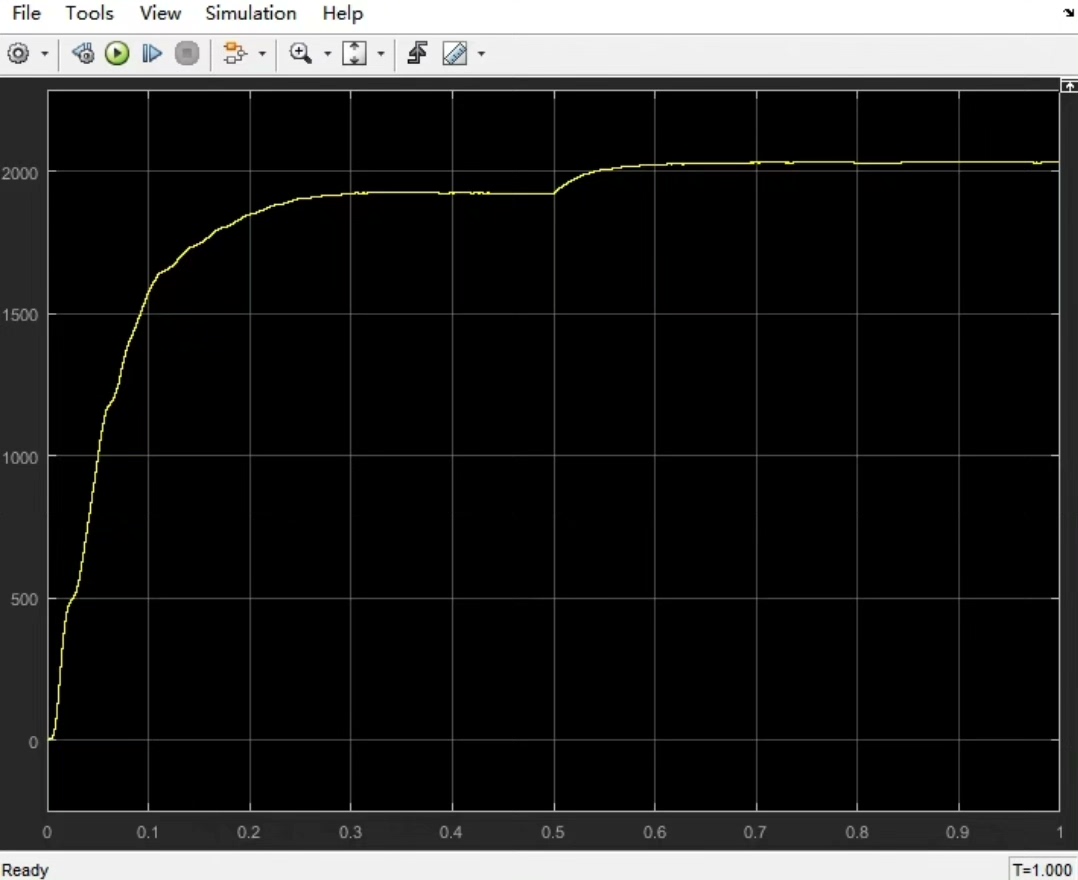Select the Zoom magnifier tool
Screen dimensions: 1078x880
pos(300,54)
